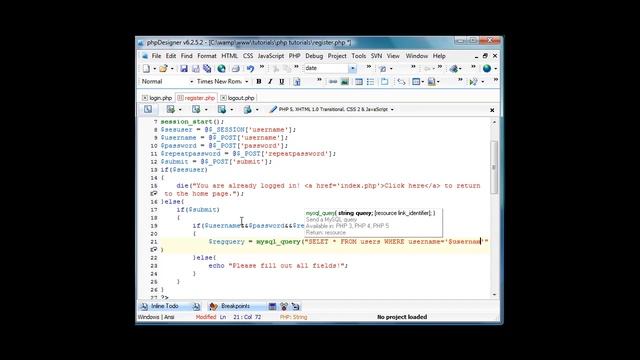Open the Normal paragraph style dropdown

(191, 82)
